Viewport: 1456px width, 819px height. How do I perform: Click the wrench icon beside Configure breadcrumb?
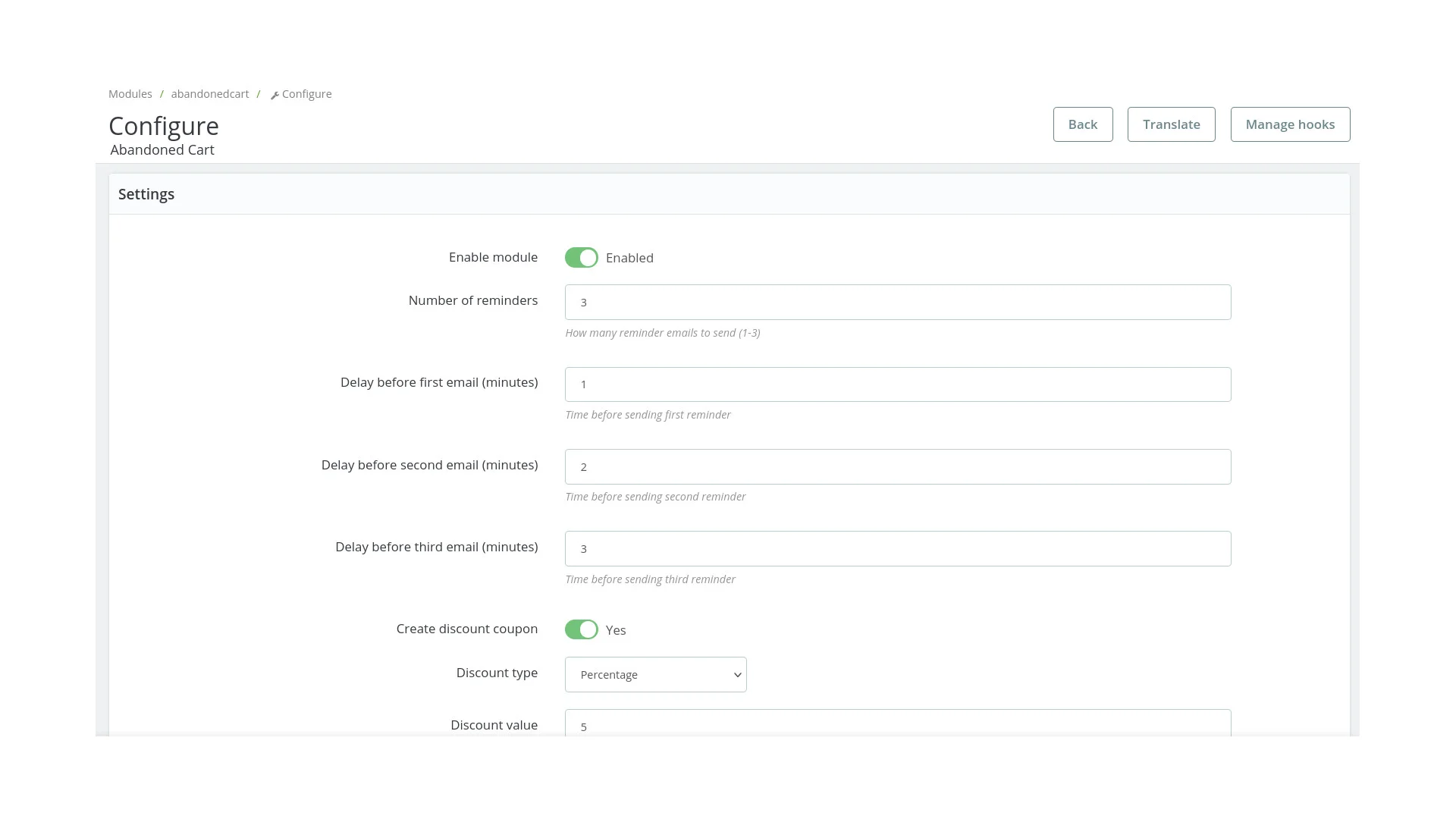(x=275, y=95)
